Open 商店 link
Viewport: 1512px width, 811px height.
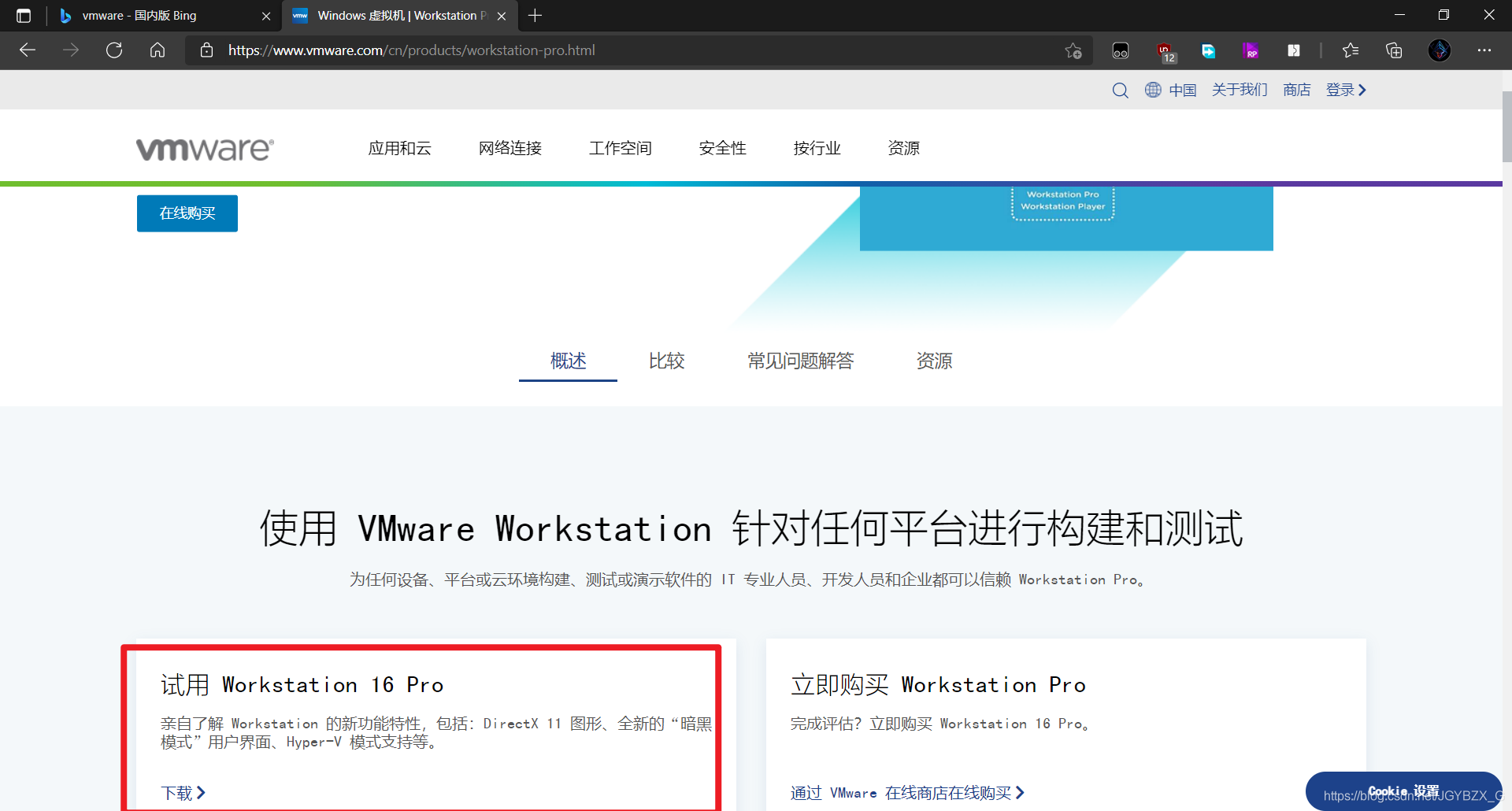click(x=1296, y=90)
